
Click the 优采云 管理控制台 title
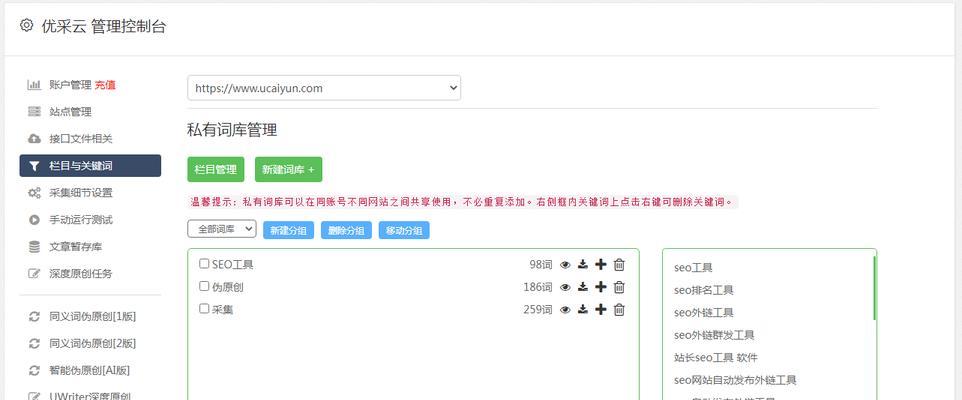(104, 26)
